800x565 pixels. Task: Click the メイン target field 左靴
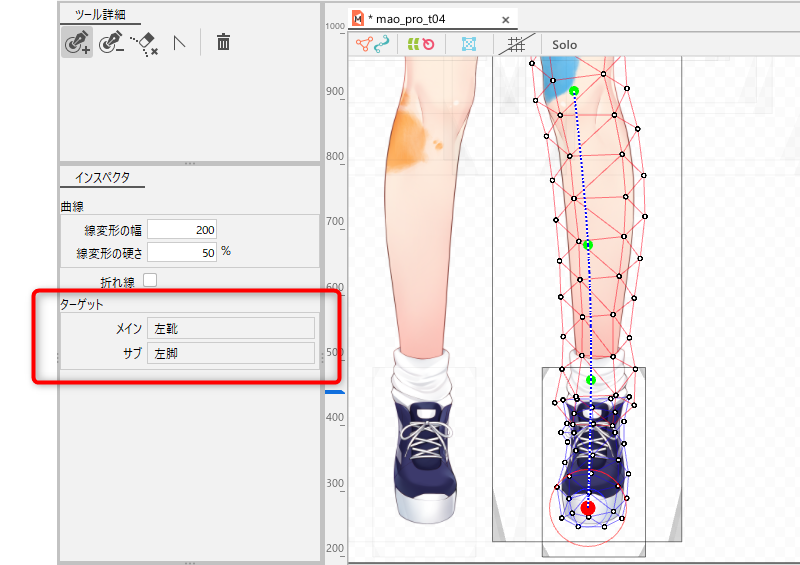tap(230, 328)
